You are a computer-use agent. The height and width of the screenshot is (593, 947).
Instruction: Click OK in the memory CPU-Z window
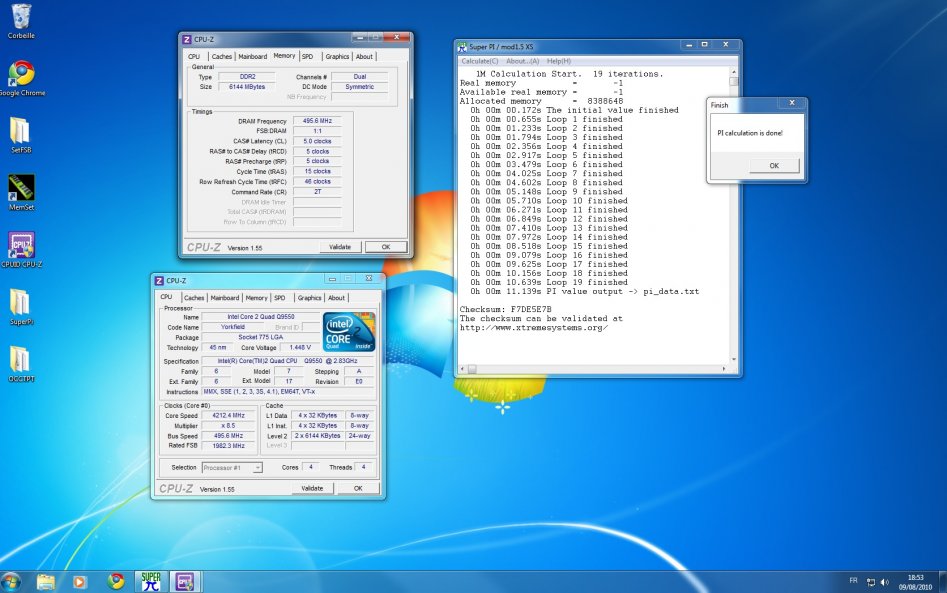click(385, 246)
